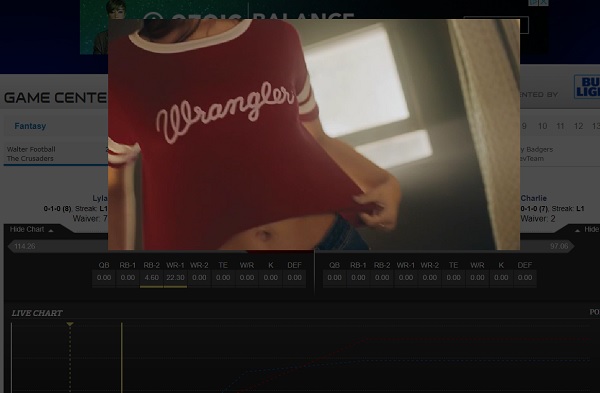
Task: Click the left team's RB-2 4.60 score cell
Action: (152, 278)
